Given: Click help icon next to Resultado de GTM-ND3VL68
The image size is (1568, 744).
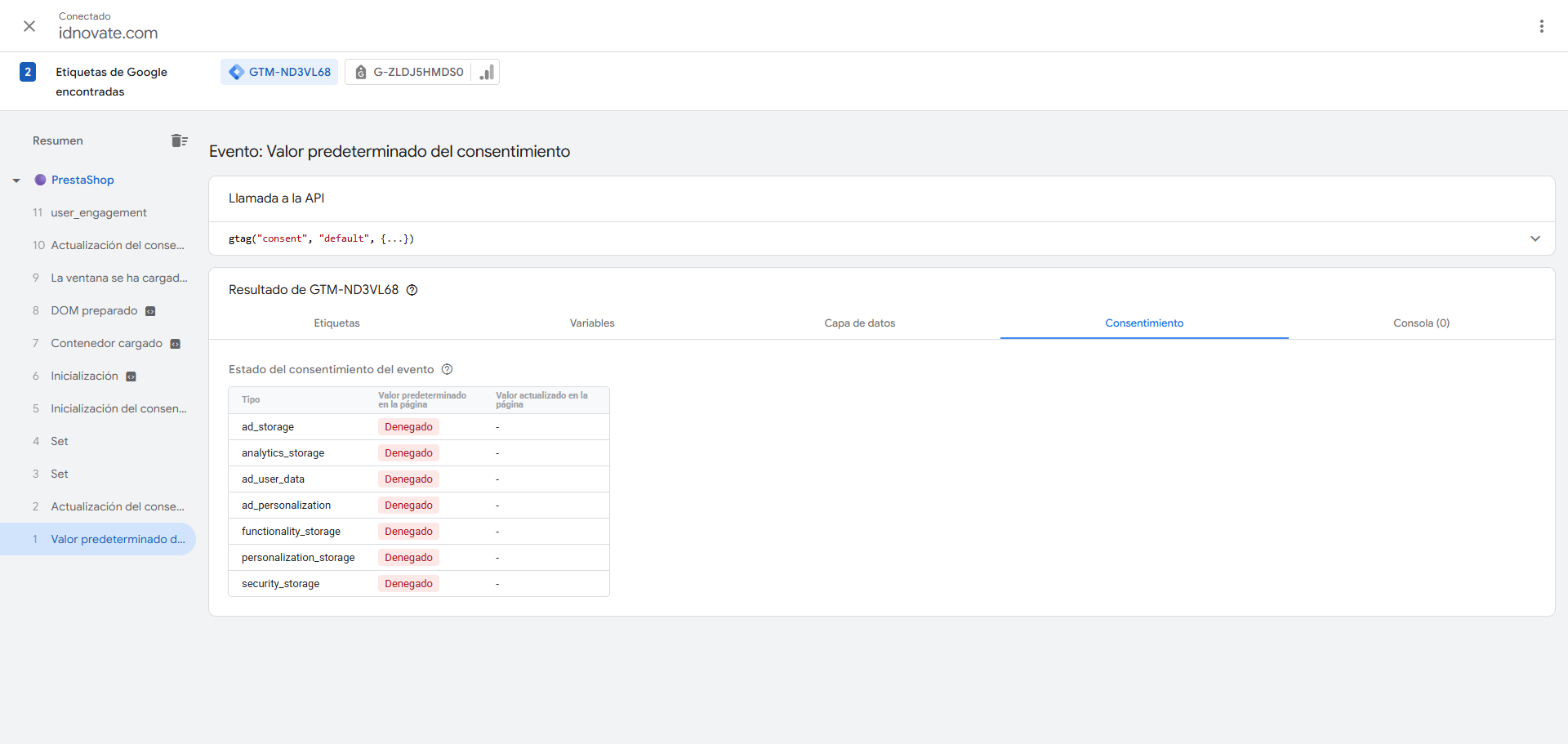Looking at the screenshot, I should coord(412,290).
